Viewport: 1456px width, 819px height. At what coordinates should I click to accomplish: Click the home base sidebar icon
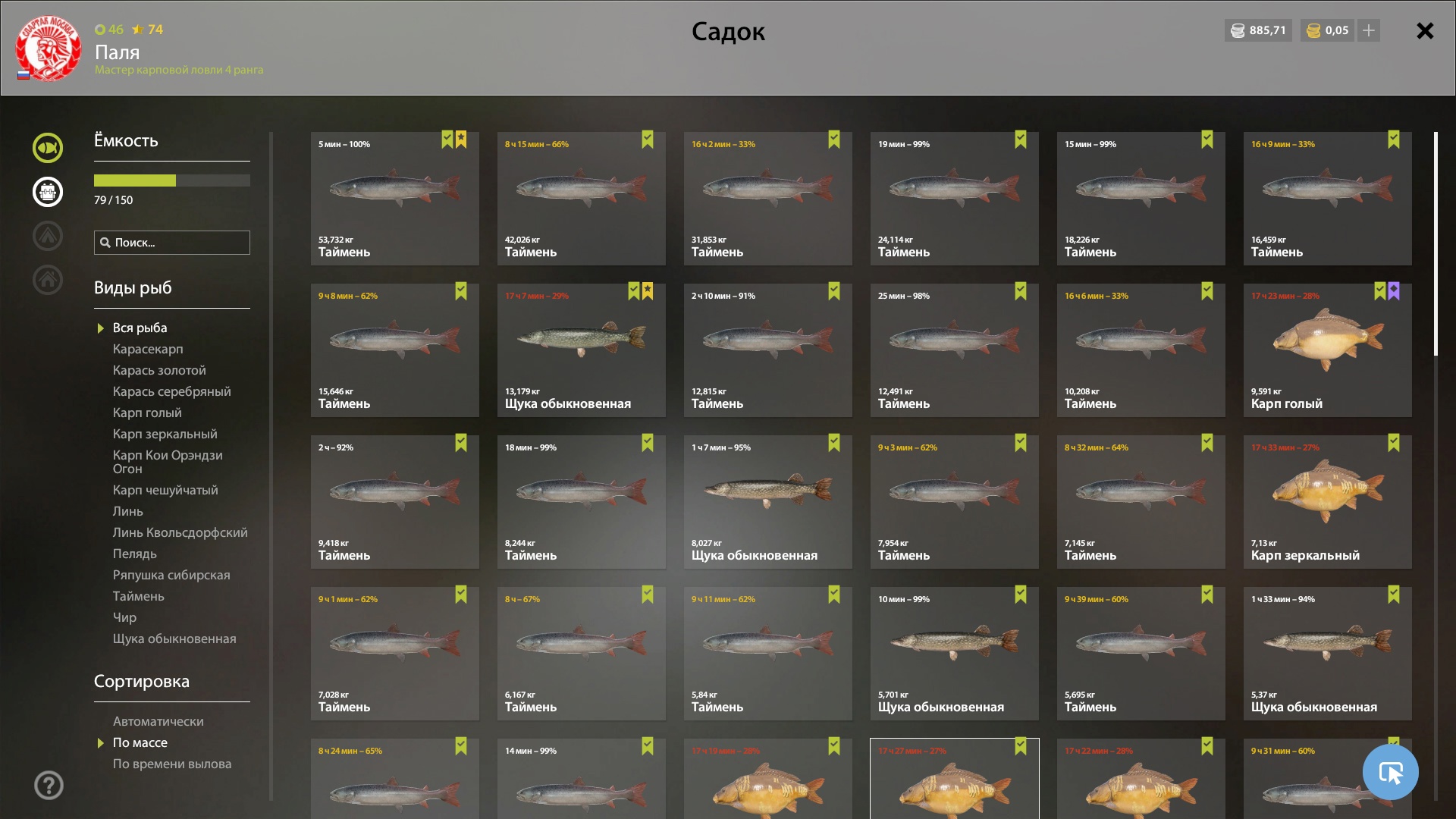tap(47, 280)
